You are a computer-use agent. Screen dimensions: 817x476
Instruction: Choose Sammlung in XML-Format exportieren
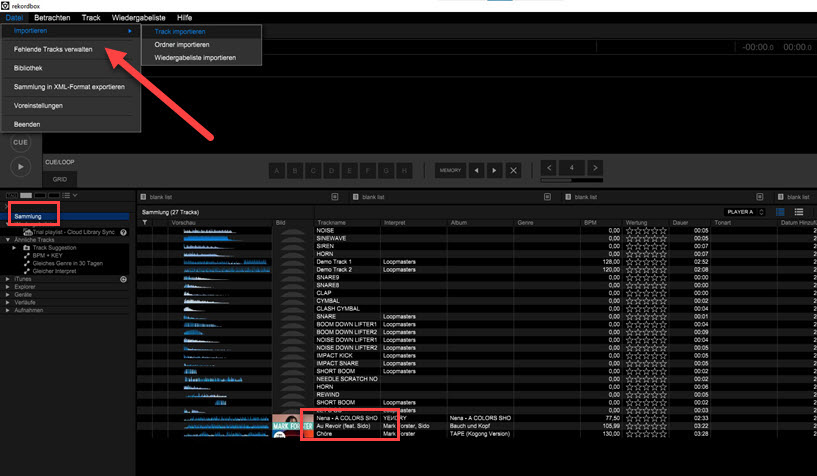[71, 87]
